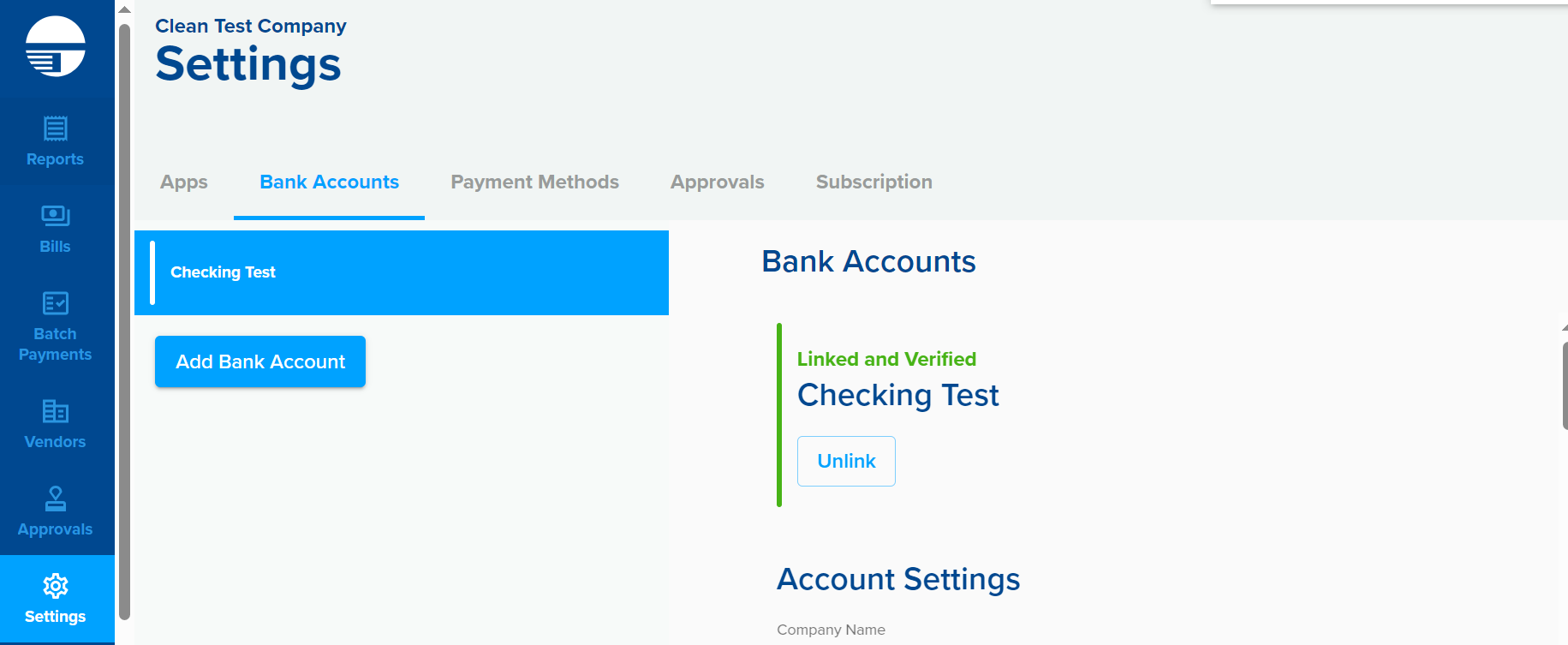Switch to the Approvals settings tab
1568x645 pixels.
(718, 182)
